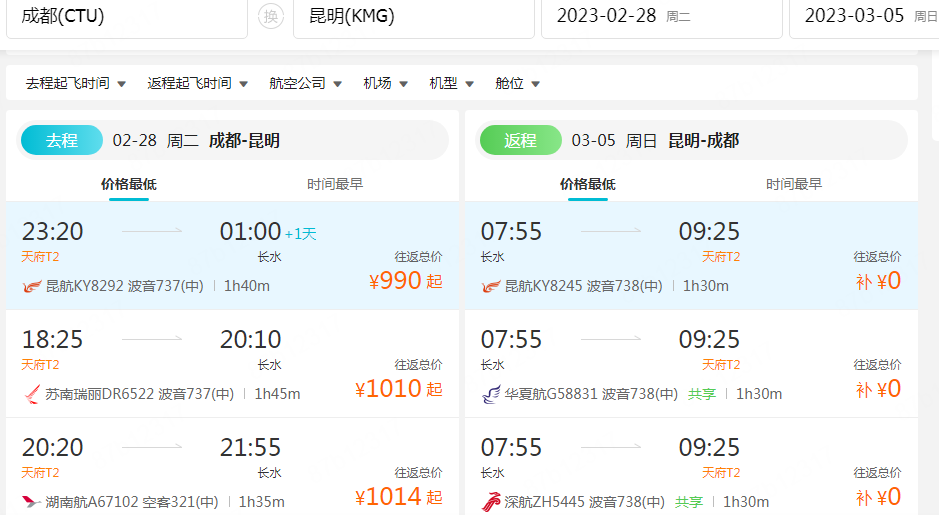Click the ¥990 起 round-trip price
The image size is (939, 515).
[405, 281]
